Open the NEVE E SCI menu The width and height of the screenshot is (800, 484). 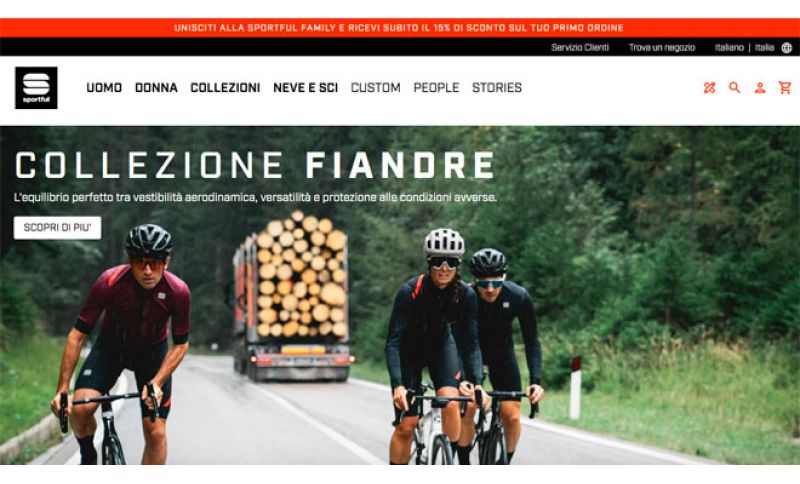pos(306,88)
